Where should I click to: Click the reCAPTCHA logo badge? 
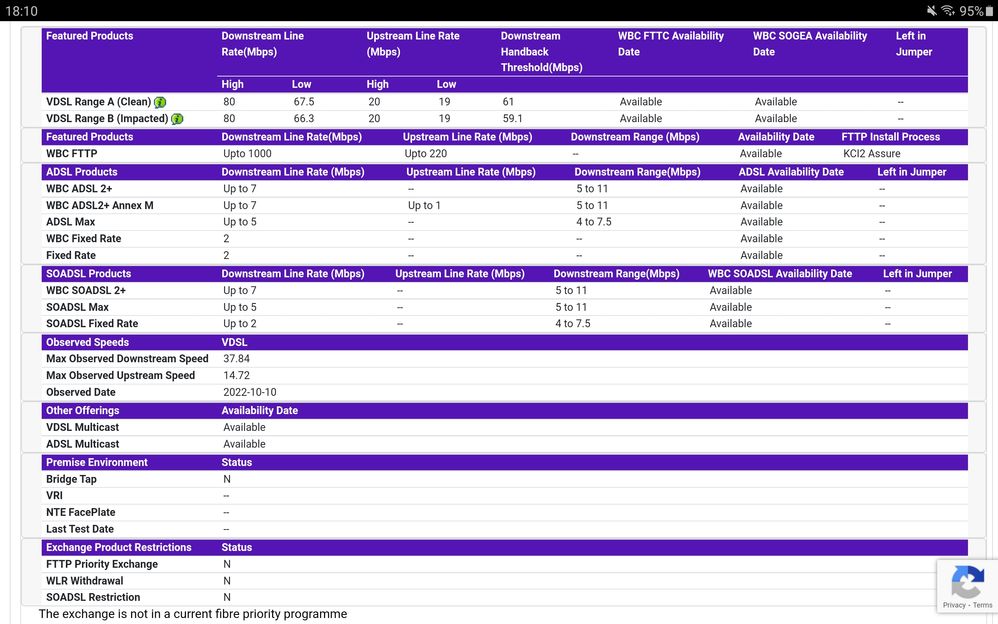tap(967, 581)
